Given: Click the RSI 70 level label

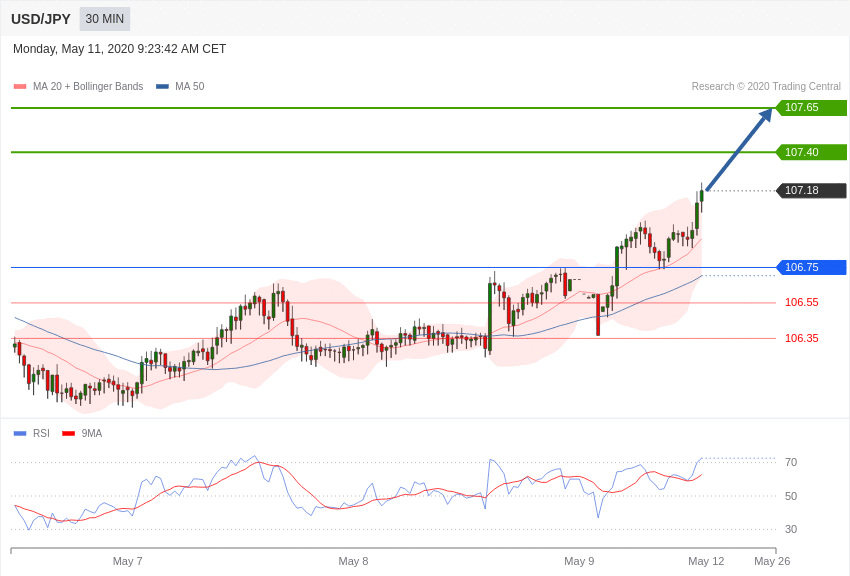Looking at the screenshot, I should pos(791,462).
